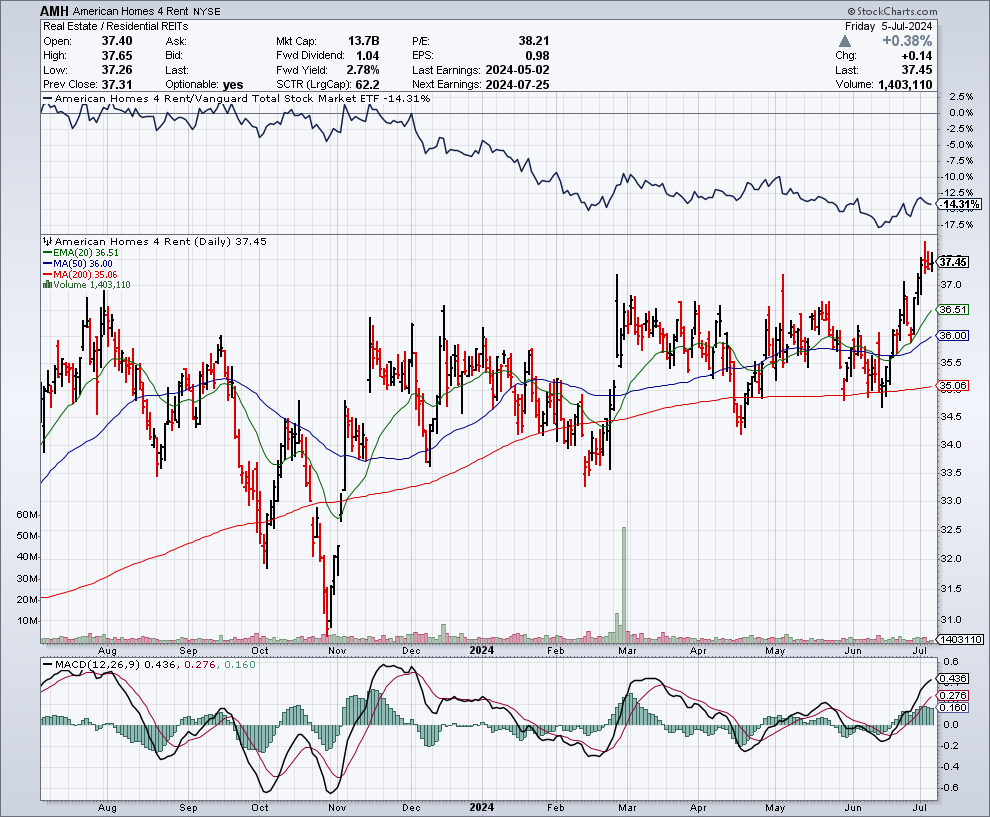
Task: Click the 36.00 MA(50) axis label
Action: click(953, 335)
